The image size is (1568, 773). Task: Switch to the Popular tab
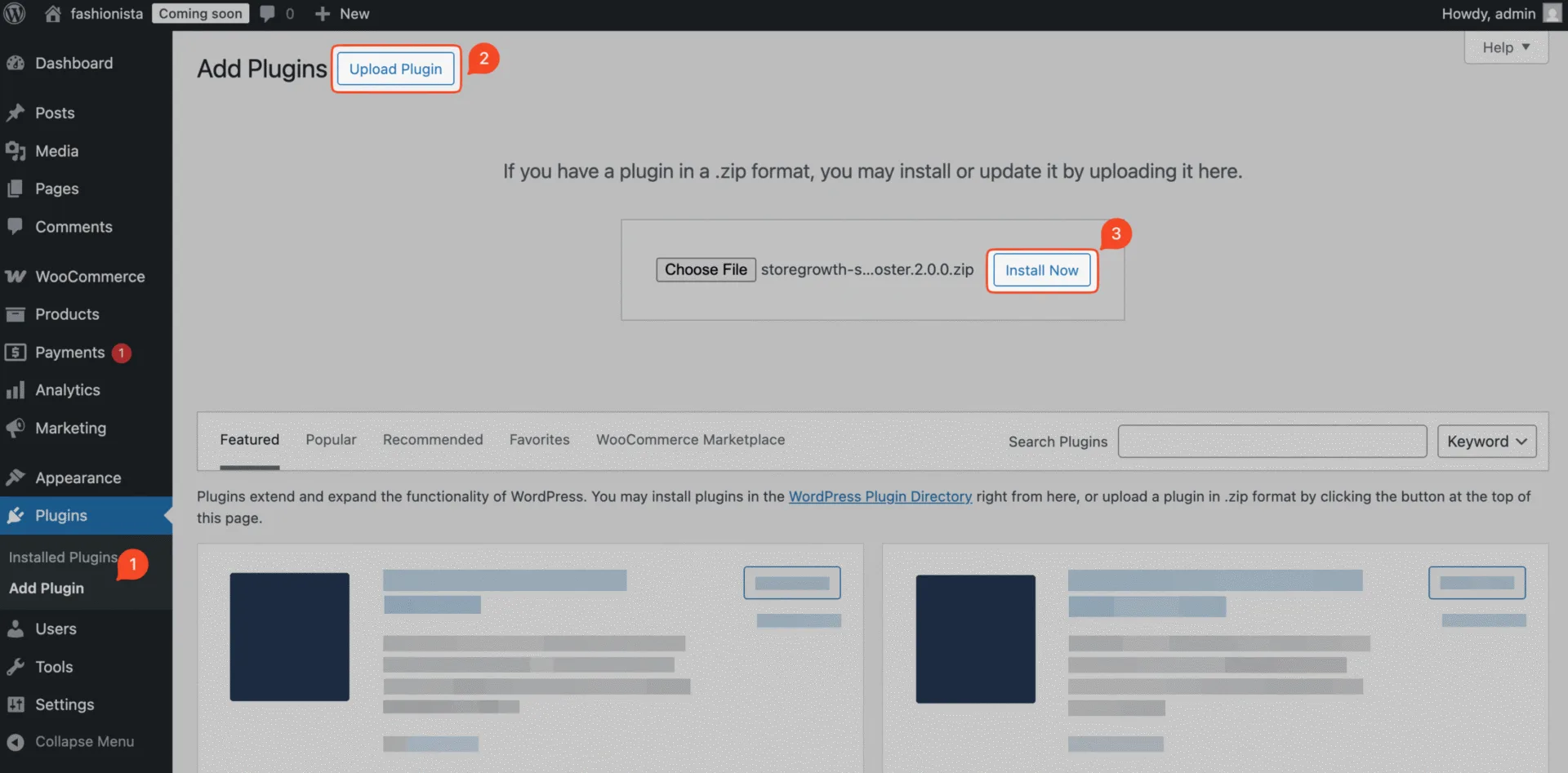tap(331, 439)
